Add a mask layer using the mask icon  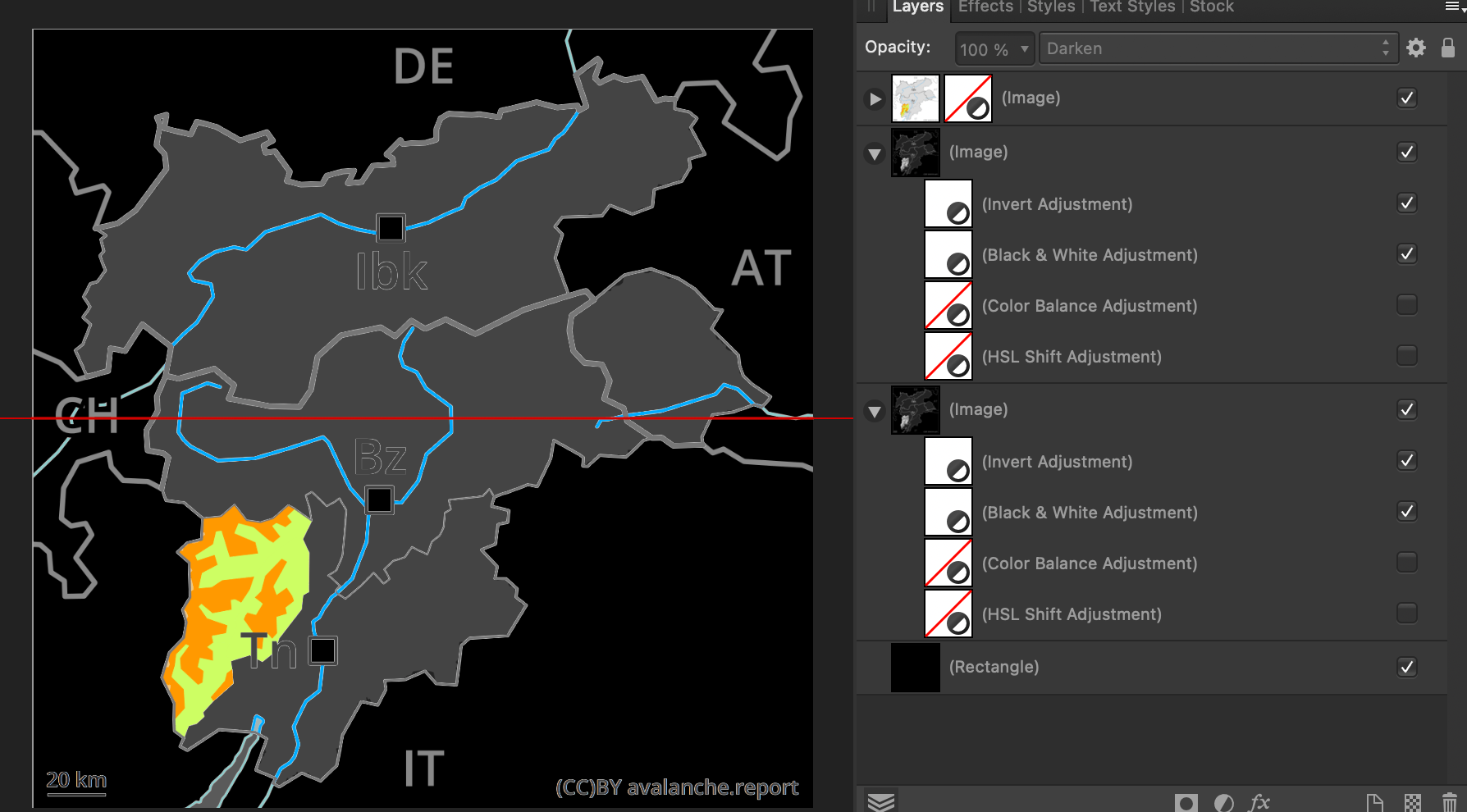pos(1186,802)
